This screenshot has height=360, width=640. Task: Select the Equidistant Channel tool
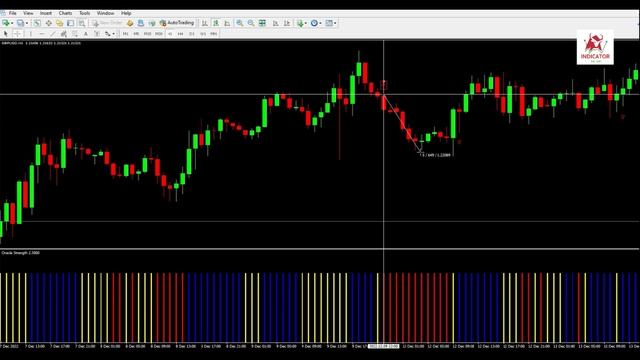coord(64,33)
